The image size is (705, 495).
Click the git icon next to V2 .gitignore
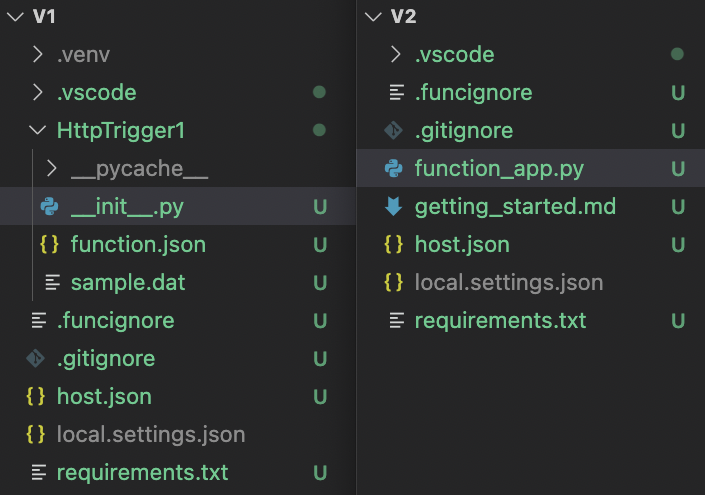[394, 131]
